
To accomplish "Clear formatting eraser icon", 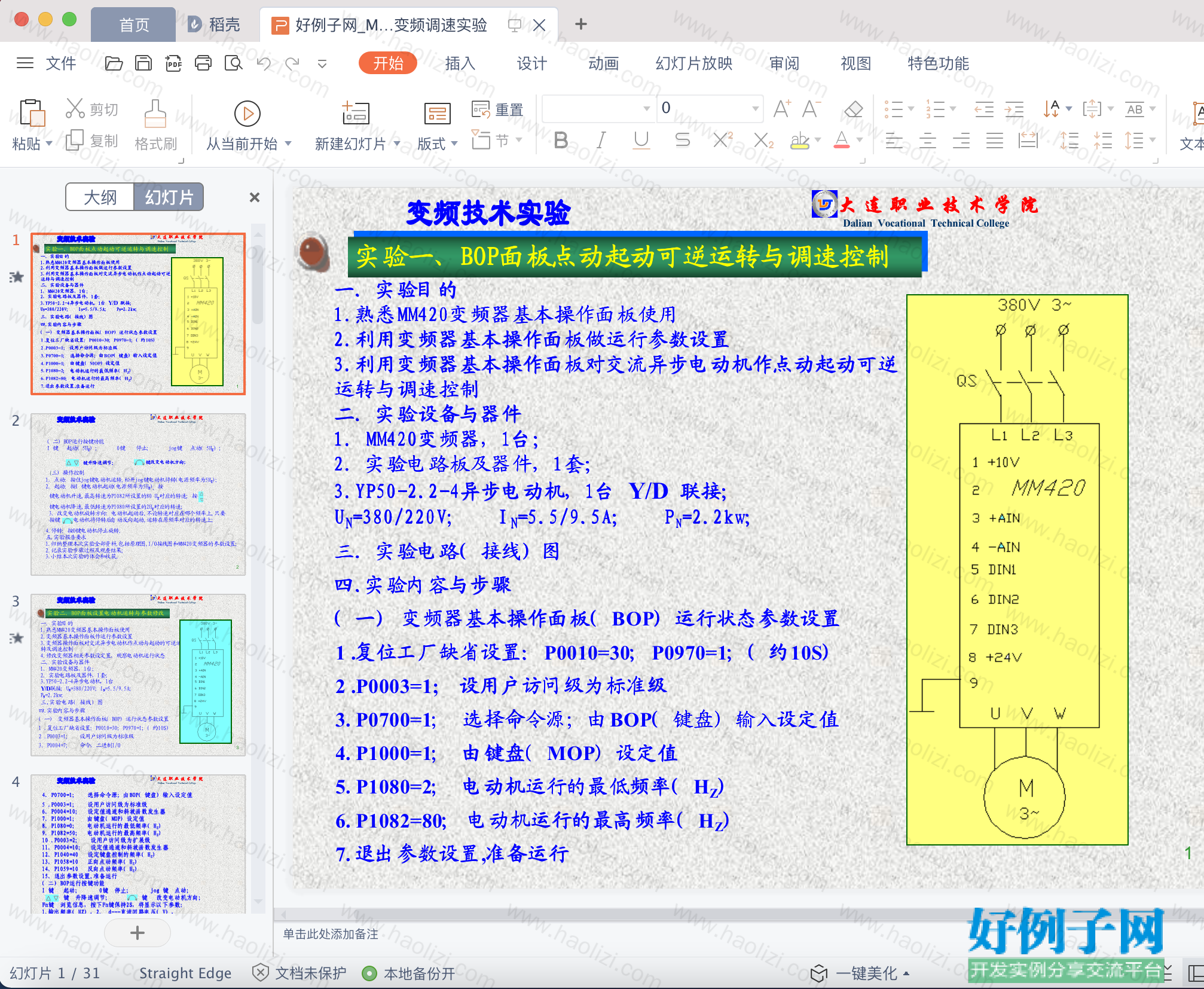I will coord(853,109).
